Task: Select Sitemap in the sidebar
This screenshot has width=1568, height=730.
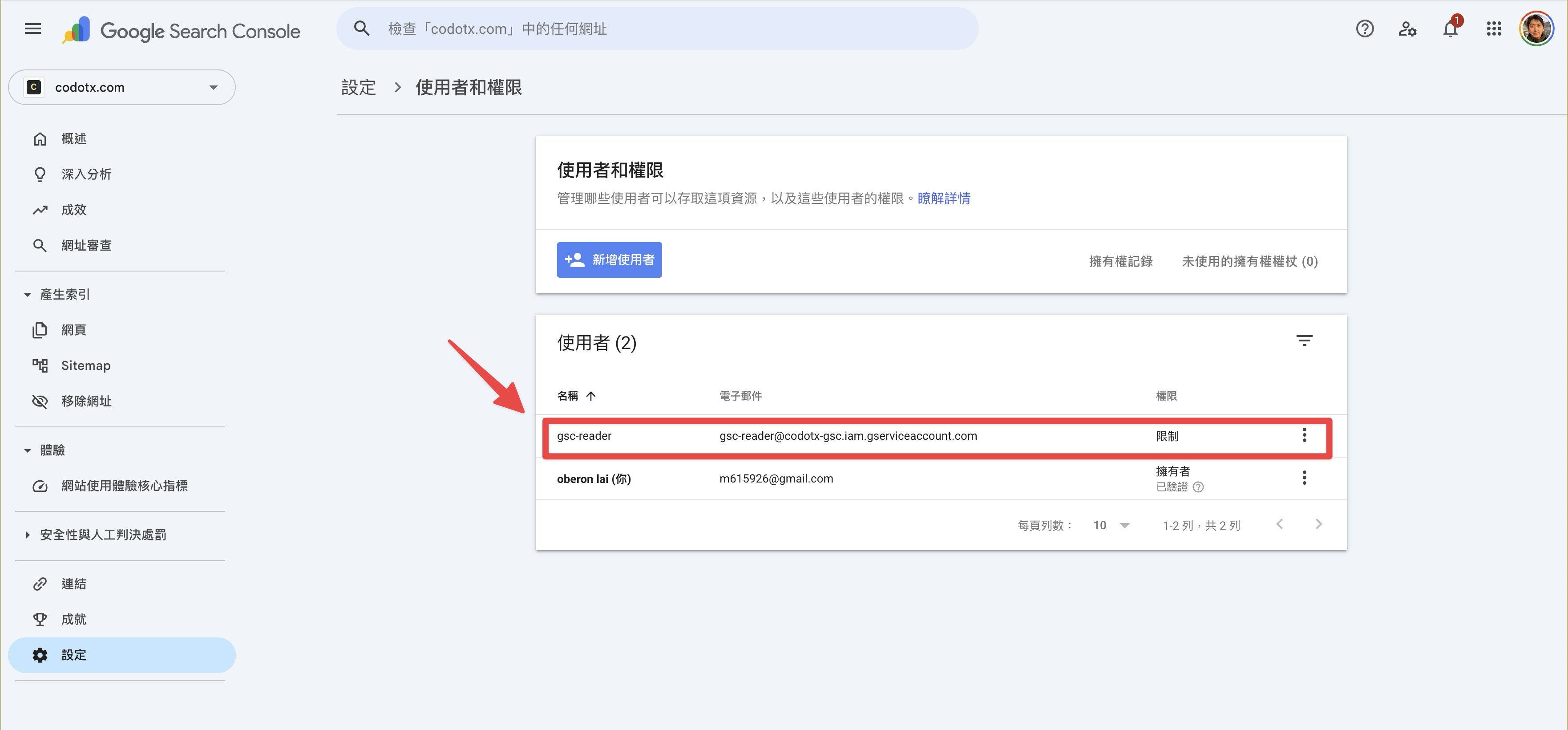Action: click(x=85, y=365)
